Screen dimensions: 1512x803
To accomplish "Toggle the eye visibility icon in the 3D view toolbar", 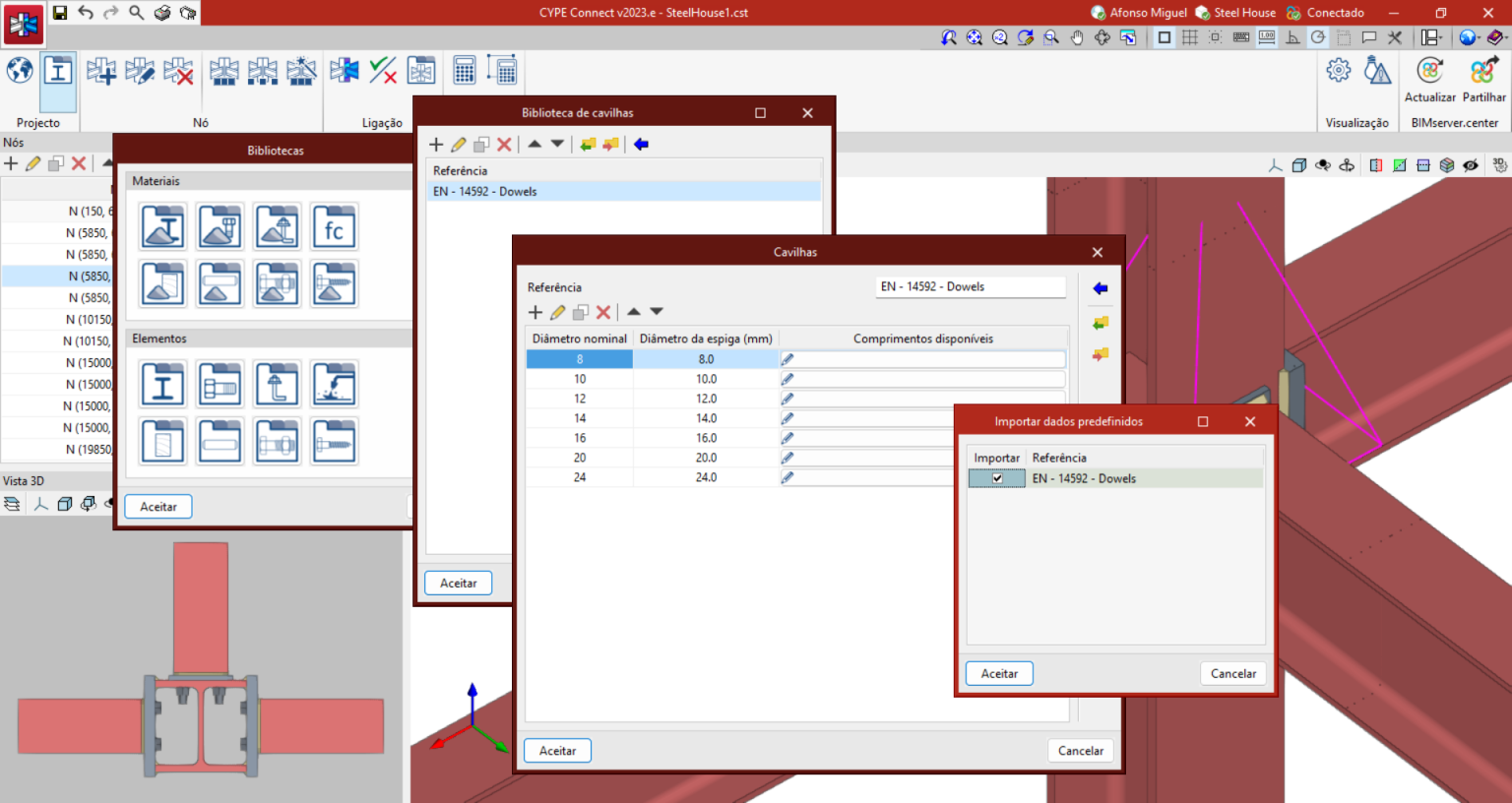I will coord(1471,165).
